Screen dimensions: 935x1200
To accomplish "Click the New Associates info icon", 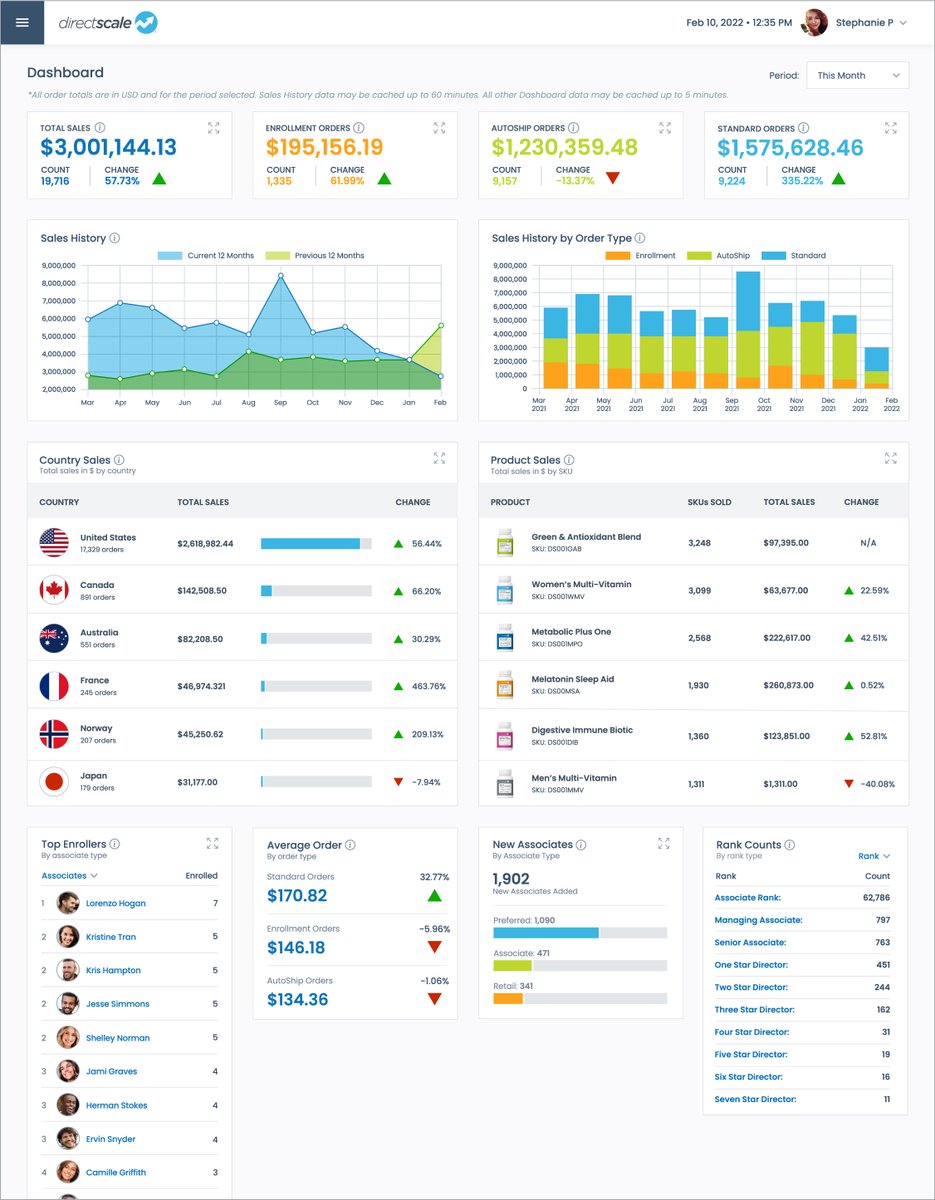I will [x=582, y=845].
